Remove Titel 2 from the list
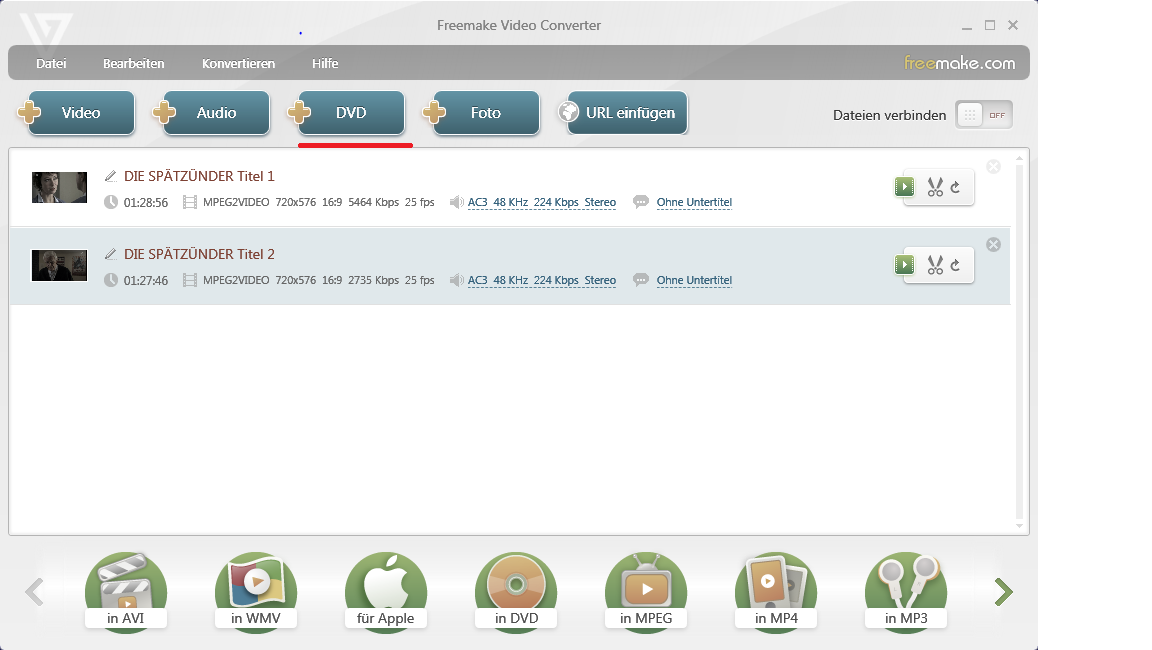Screen dimensions: 1152x650 click(993, 245)
